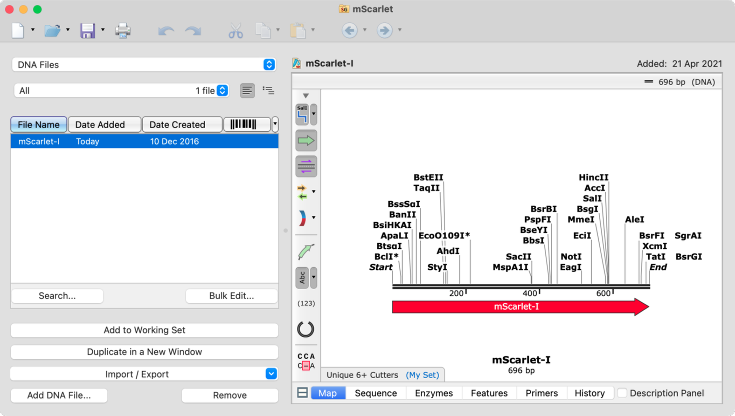Click the NotI enzyme label

tap(571, 257)
